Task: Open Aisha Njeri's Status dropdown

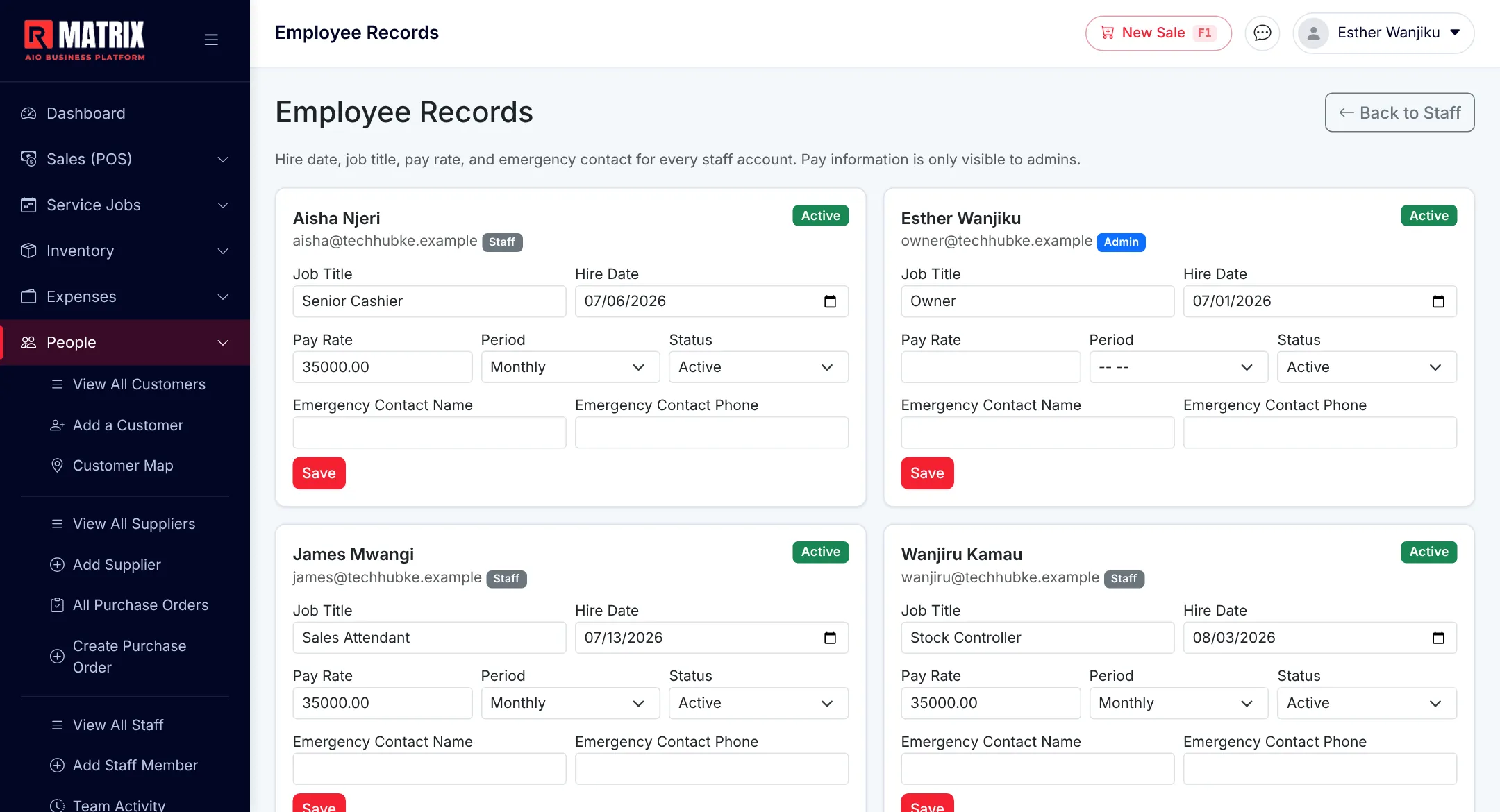Action: coord(758,367)
